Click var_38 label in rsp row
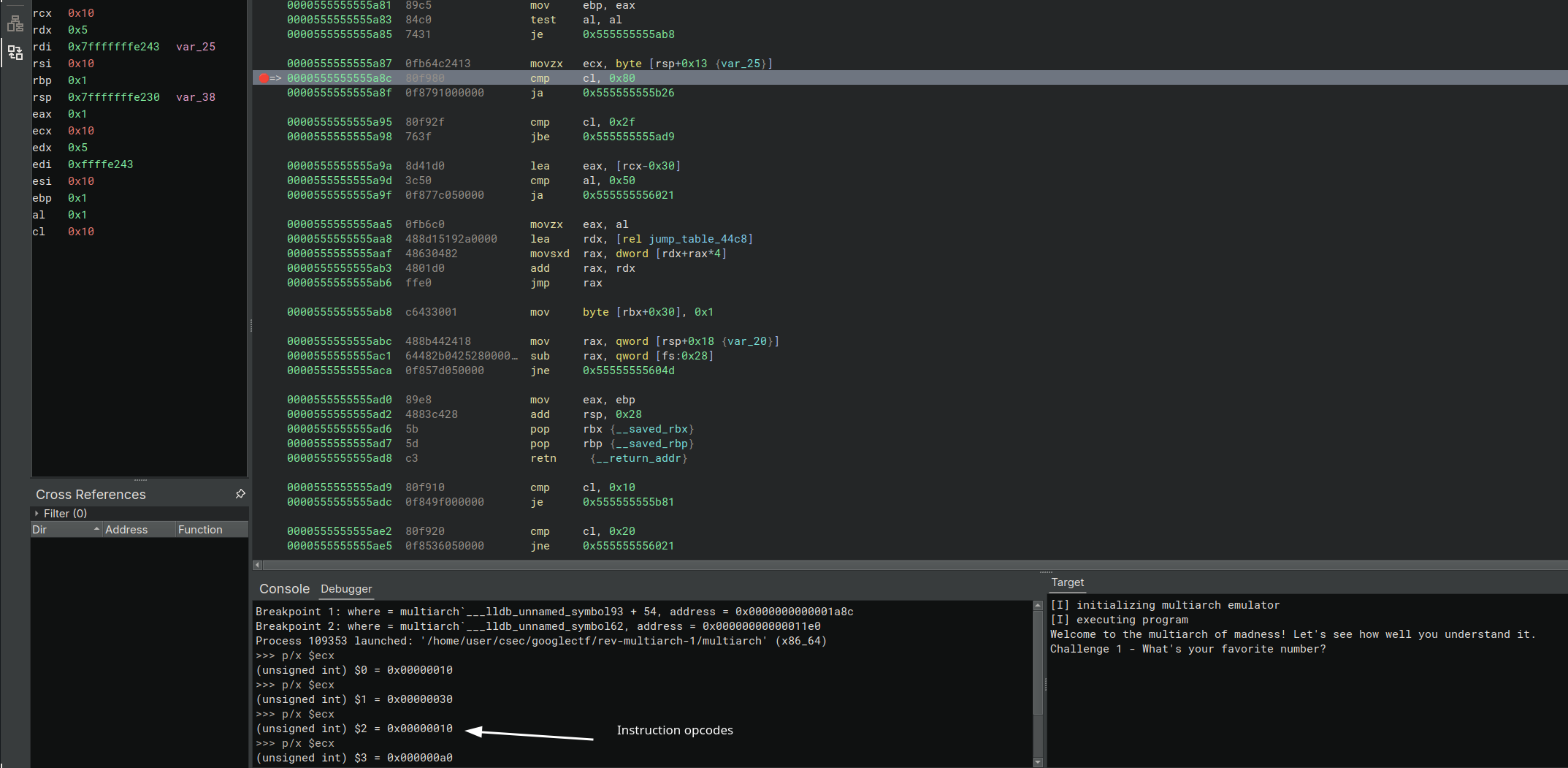This screenshot has height=768, width=1568. click(196, 97)
